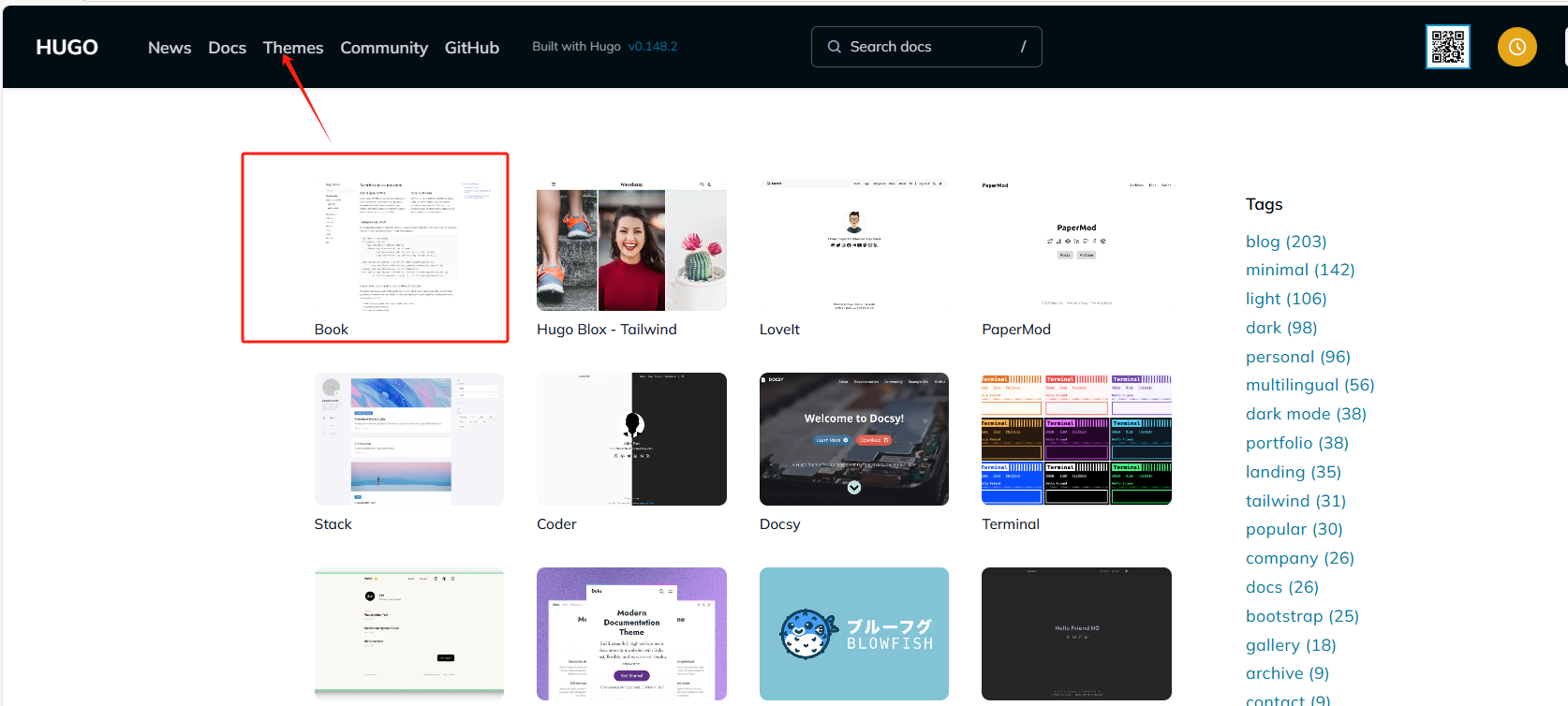Open the News menu item
The height and width of the screenshot is (706, 1568).
170,48
